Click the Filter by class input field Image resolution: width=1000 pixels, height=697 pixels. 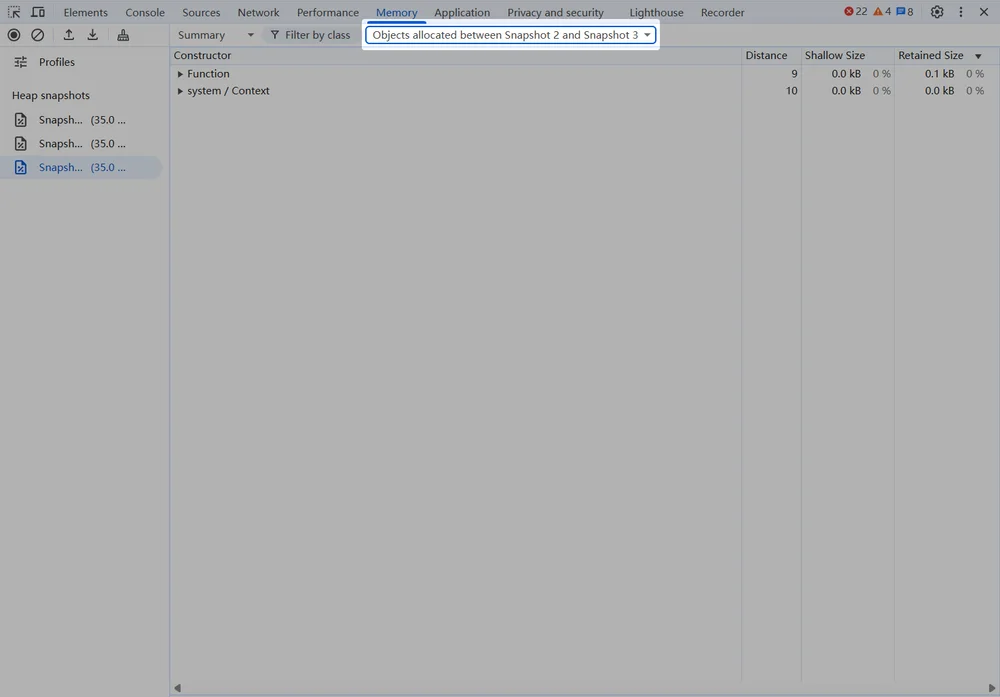(311, 35)
